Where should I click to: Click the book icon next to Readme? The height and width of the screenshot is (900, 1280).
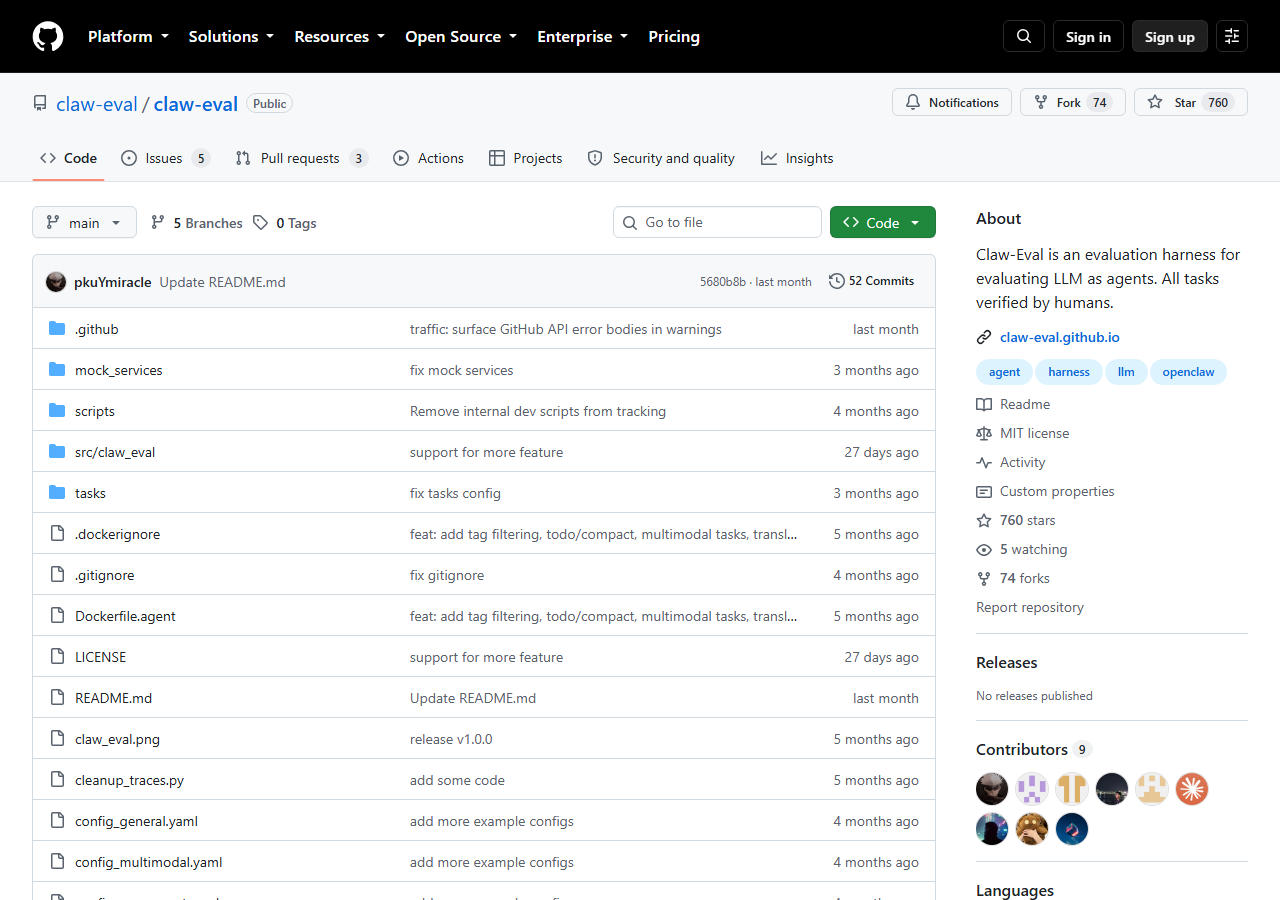point(984,405)
